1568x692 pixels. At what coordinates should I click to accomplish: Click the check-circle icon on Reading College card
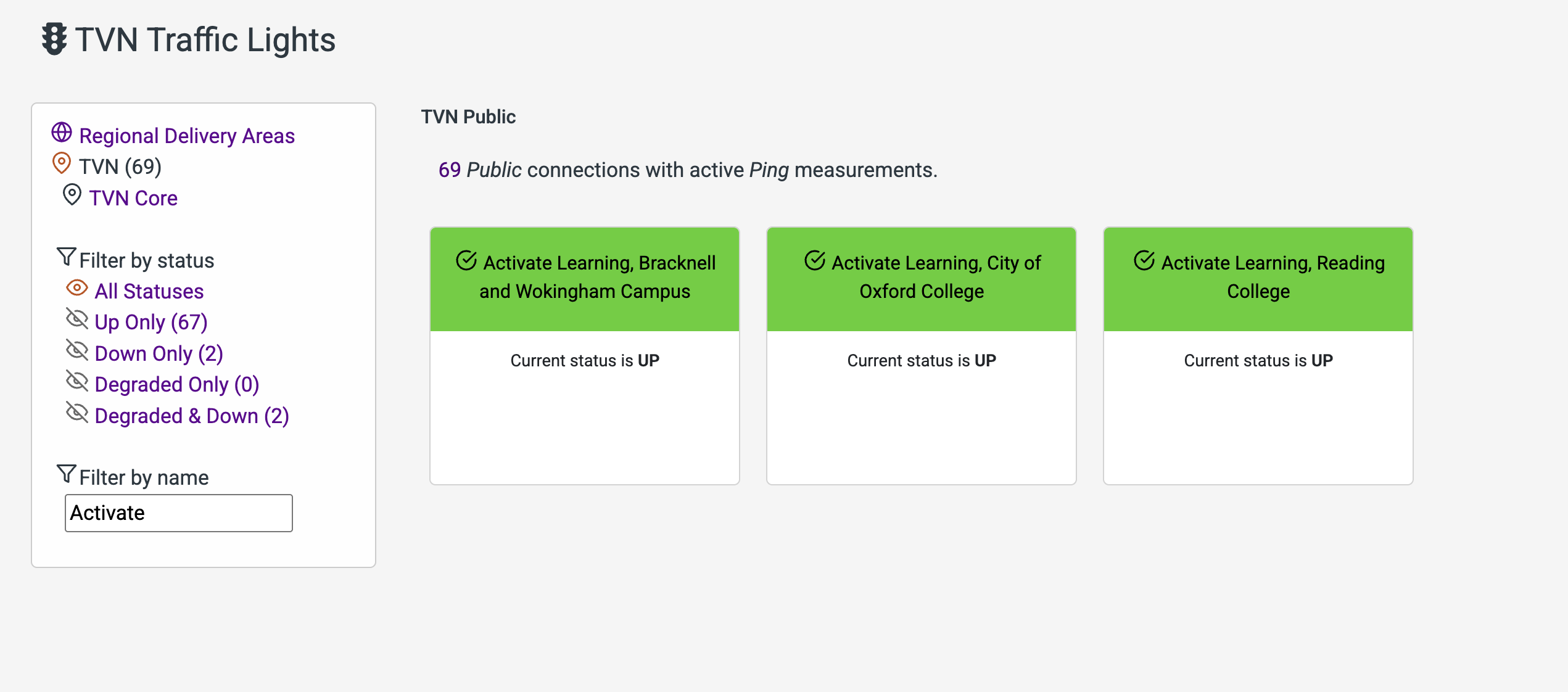[x=1144, y=261]
